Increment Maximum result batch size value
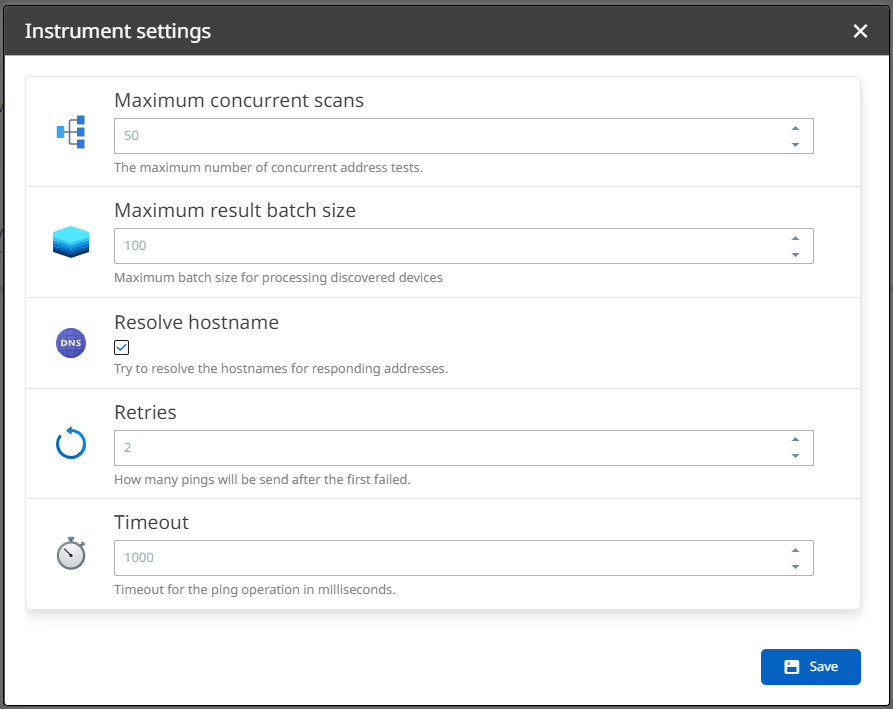The image size is (893, 709). tap(795, 238)
